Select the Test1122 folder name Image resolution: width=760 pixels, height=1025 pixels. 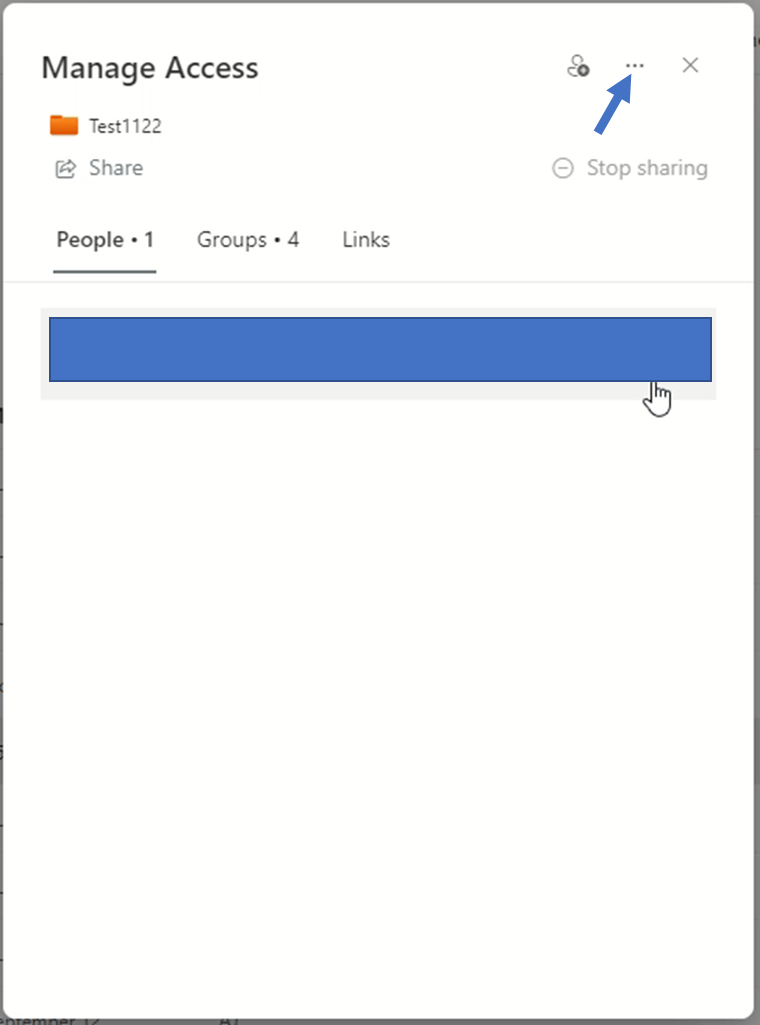[x=125, y=126]
